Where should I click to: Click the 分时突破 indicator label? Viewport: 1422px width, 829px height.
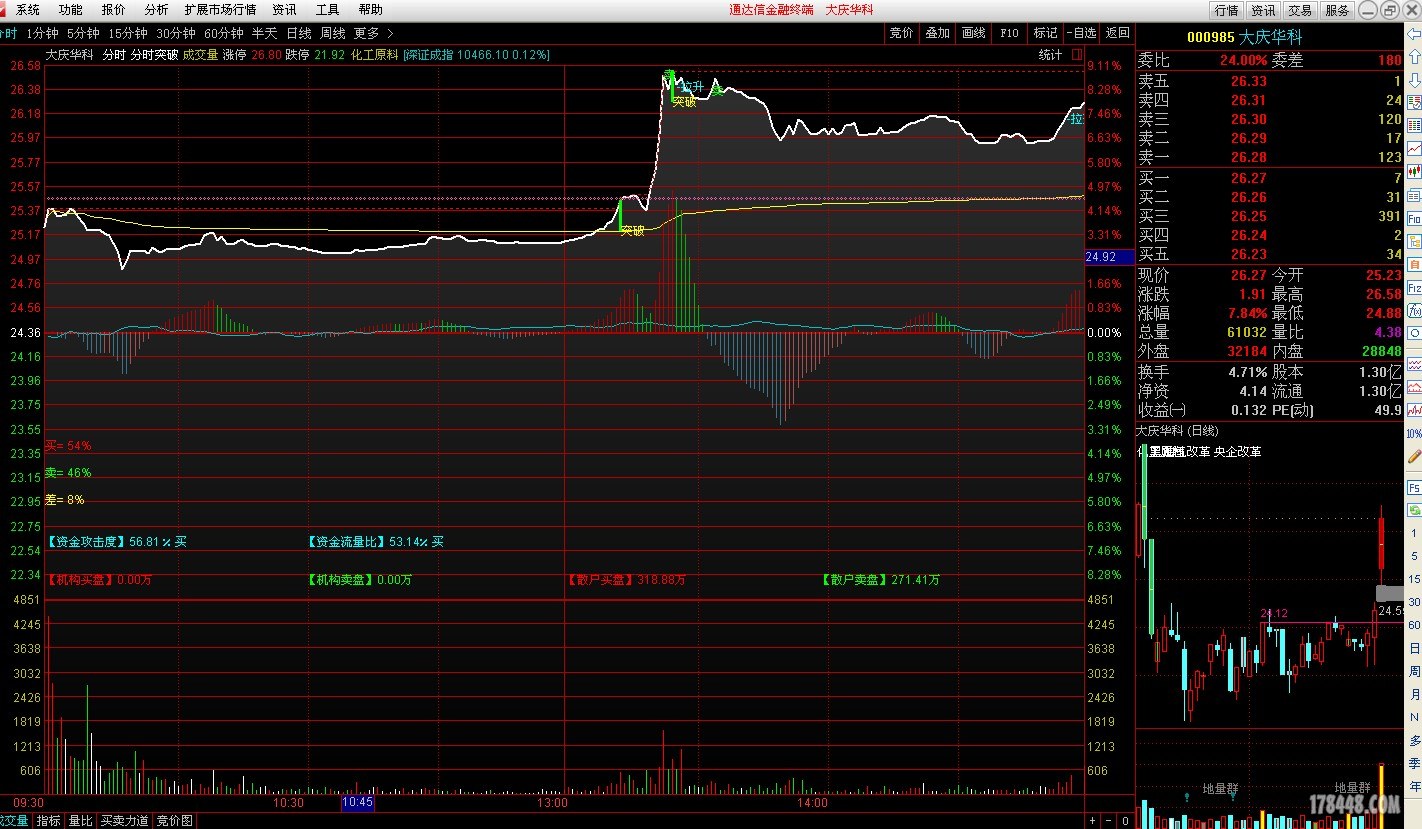(x=155, y=55)
